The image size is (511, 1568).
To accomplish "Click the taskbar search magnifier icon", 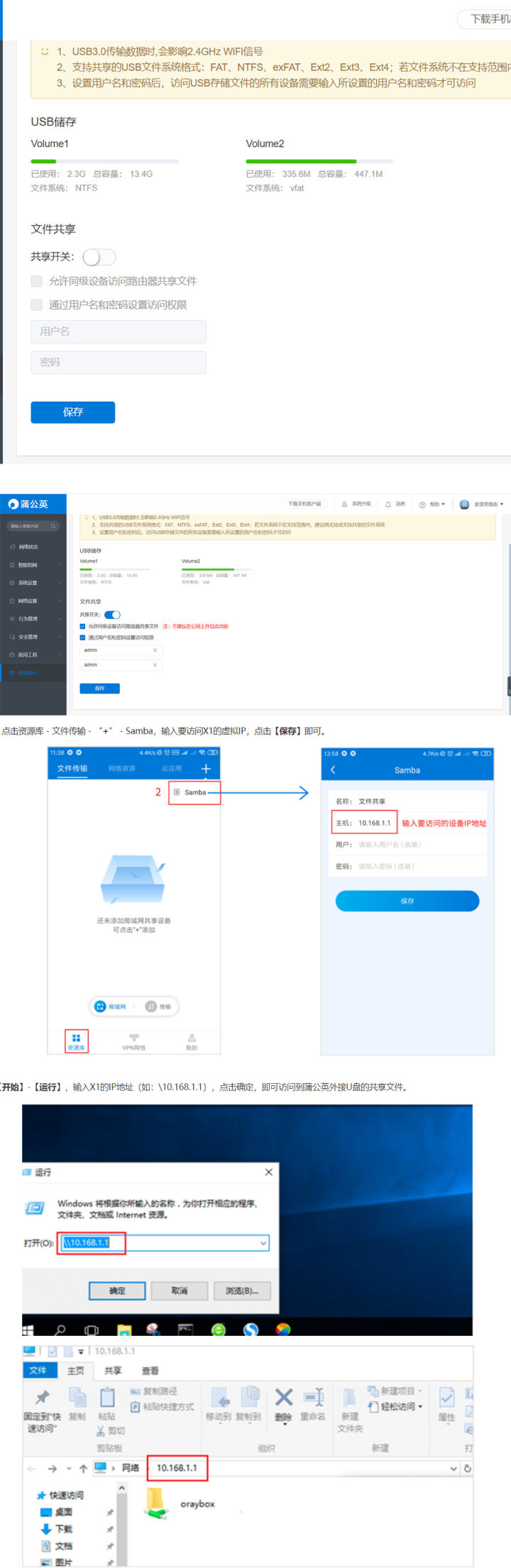I will 60,1329.
